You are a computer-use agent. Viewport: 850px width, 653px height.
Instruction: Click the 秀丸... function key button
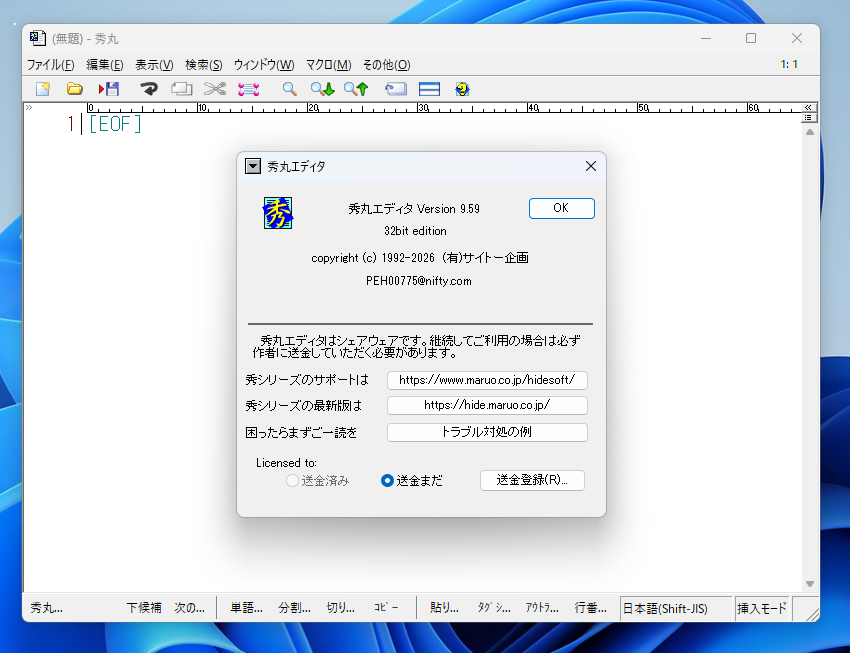click(x=47, y=608)
